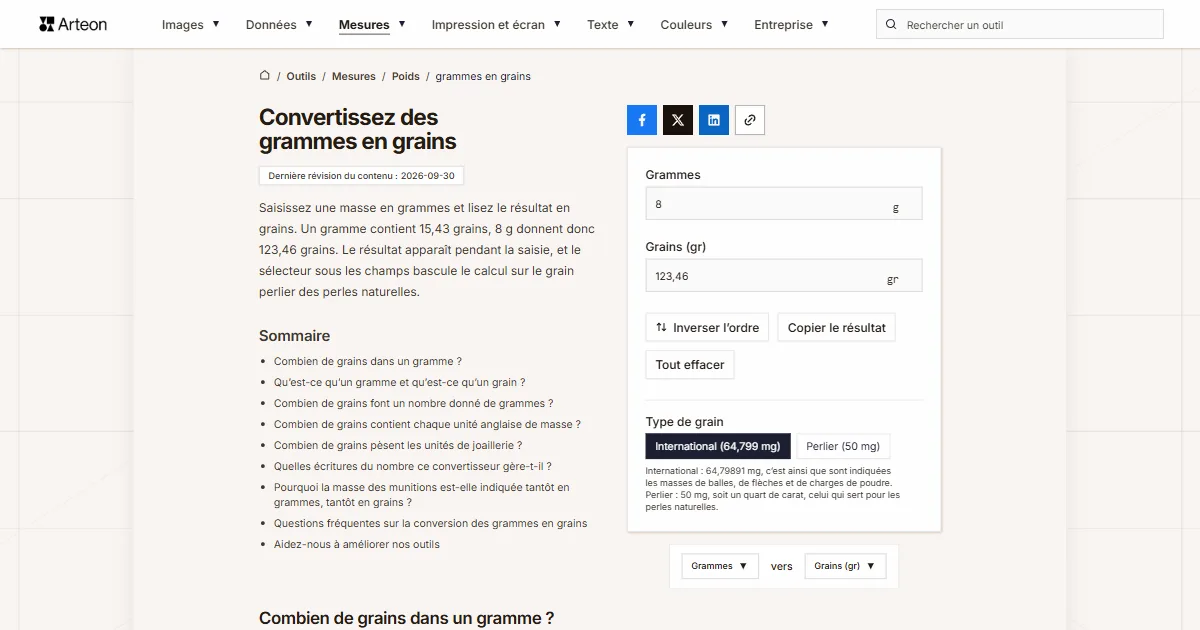
Task: Open the Entreprise menu
Action: (791, 25)
